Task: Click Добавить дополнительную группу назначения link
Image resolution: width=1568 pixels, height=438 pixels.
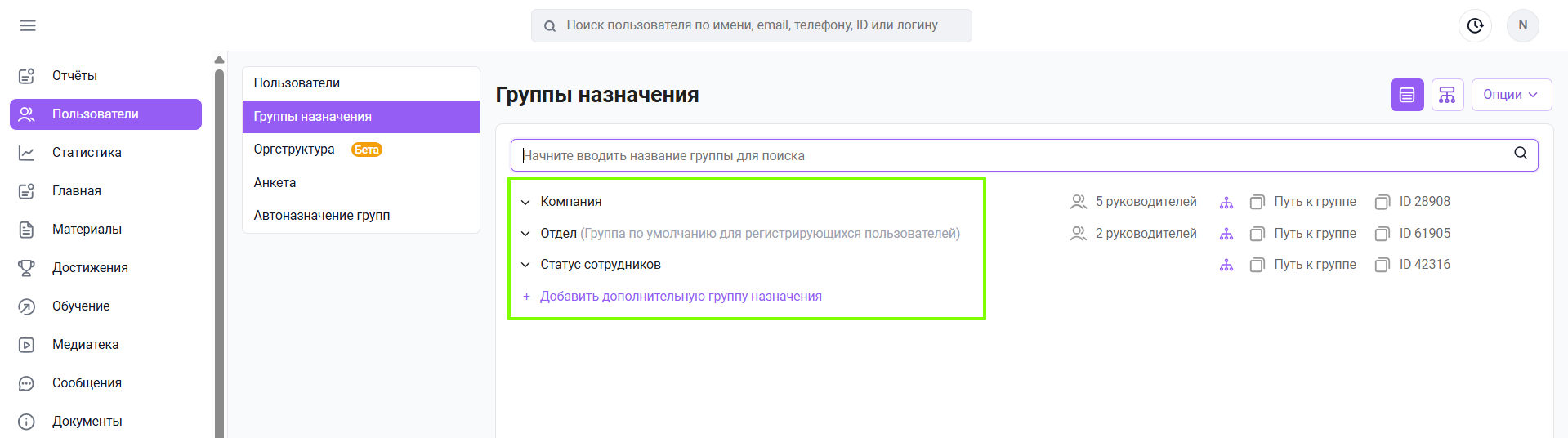Action: 681,297
